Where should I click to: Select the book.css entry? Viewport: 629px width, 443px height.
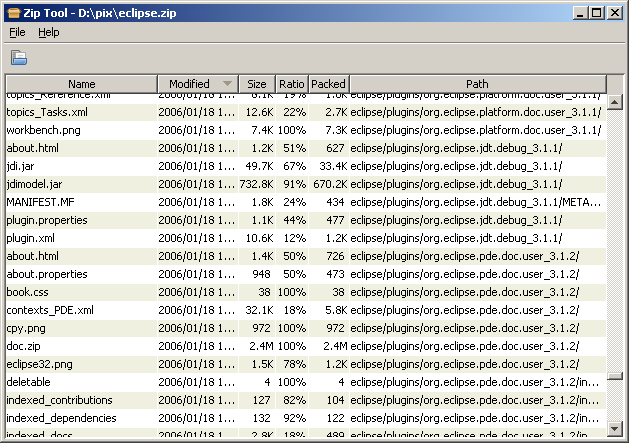306,292
